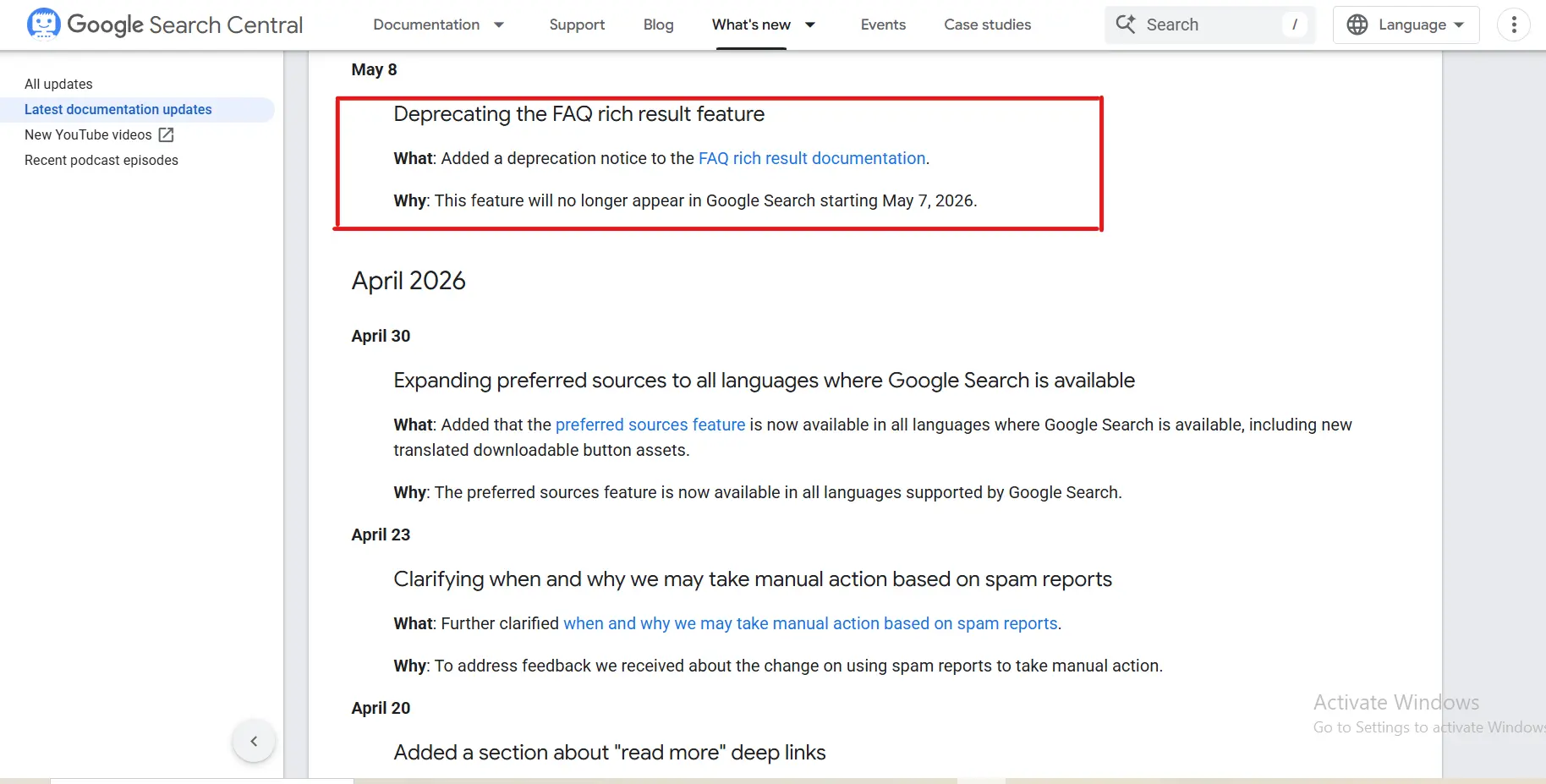Collapse the side navigation with arrow button

pos(254,741)
